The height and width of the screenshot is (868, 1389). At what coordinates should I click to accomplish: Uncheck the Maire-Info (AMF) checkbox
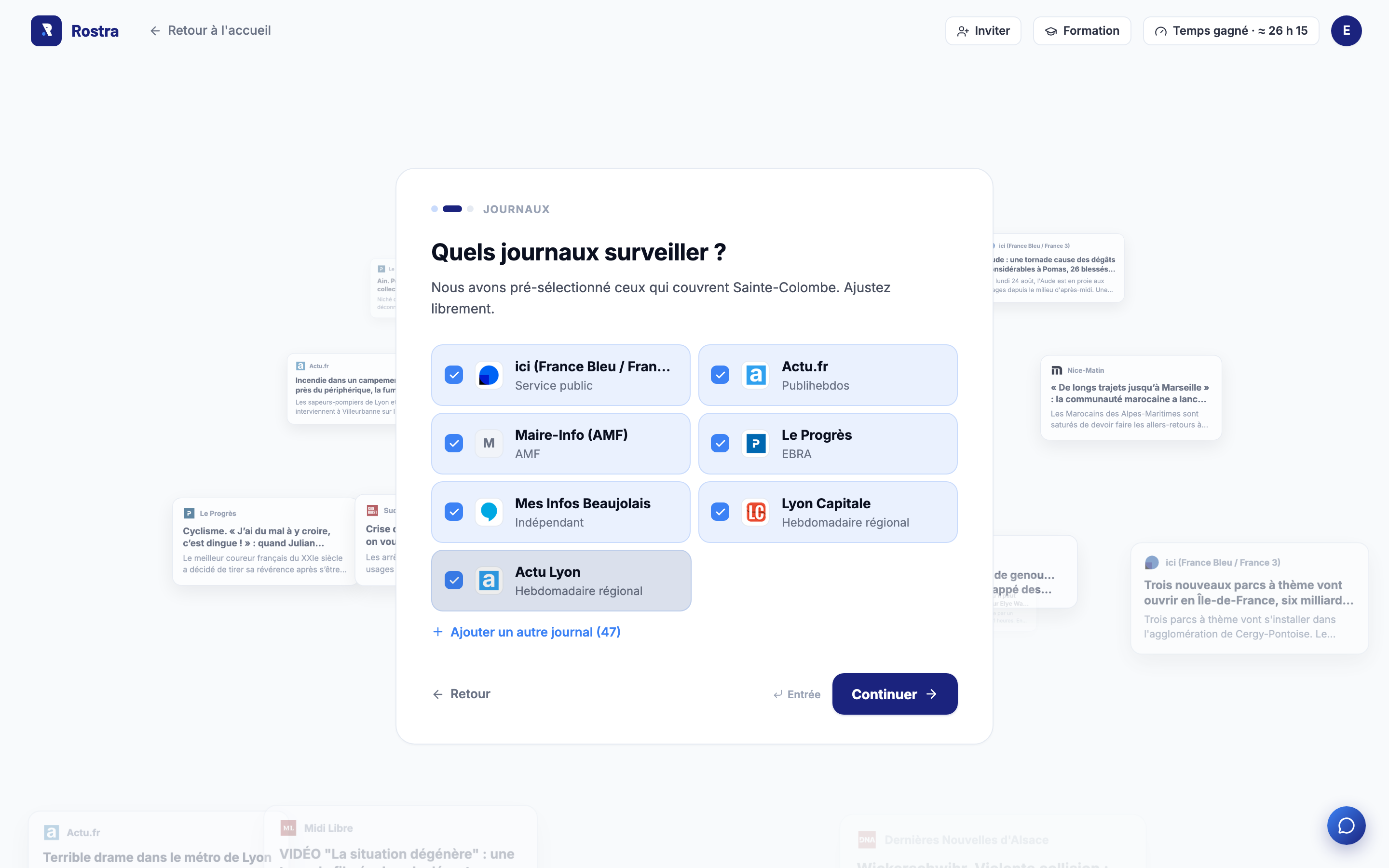point(454,444)
